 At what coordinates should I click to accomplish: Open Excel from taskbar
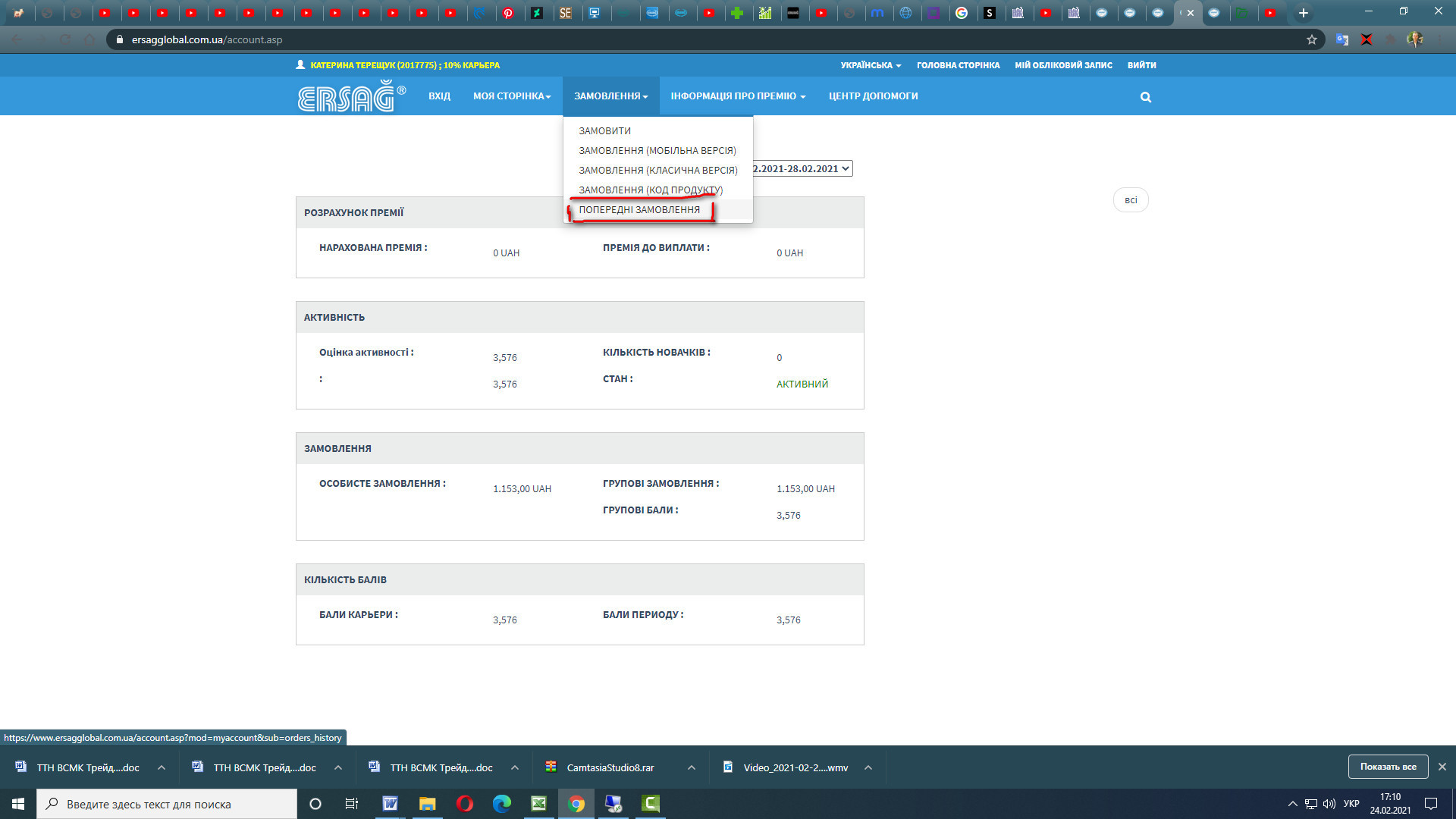[x=538, y=804]
